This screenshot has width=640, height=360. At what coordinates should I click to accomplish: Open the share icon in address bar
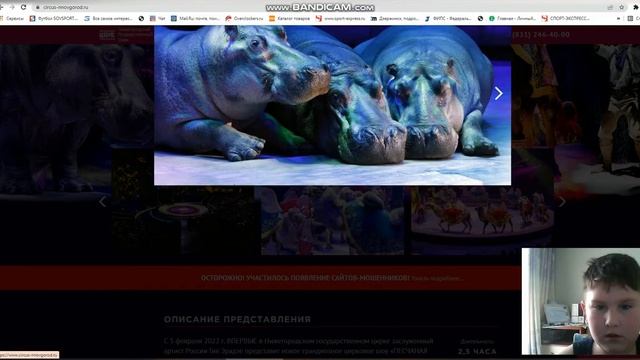point(610,7)
